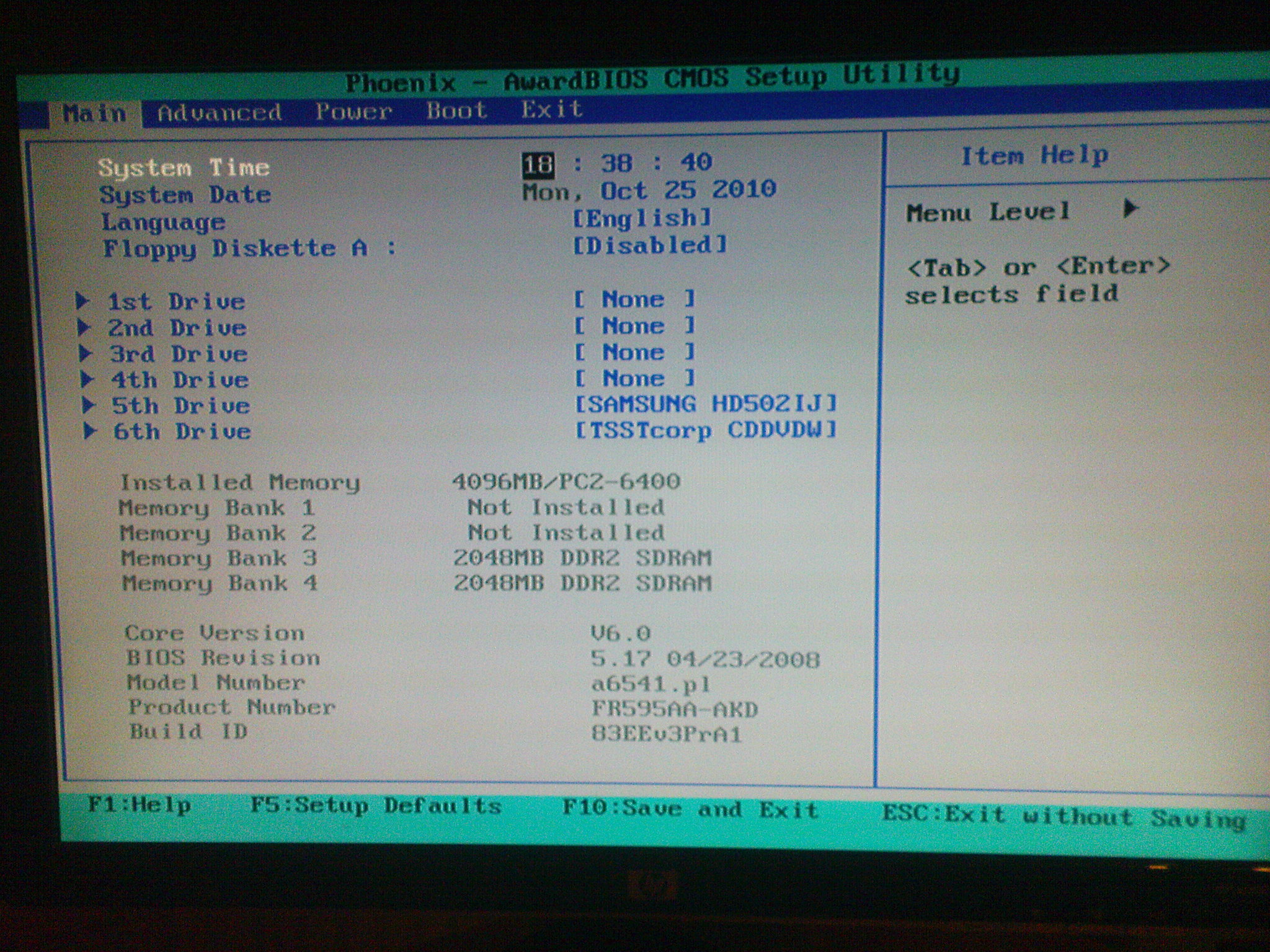Select the 5th Drive SAMSUNG HD502IJ entry
1270x952 pixels.
tap(707, 405)
